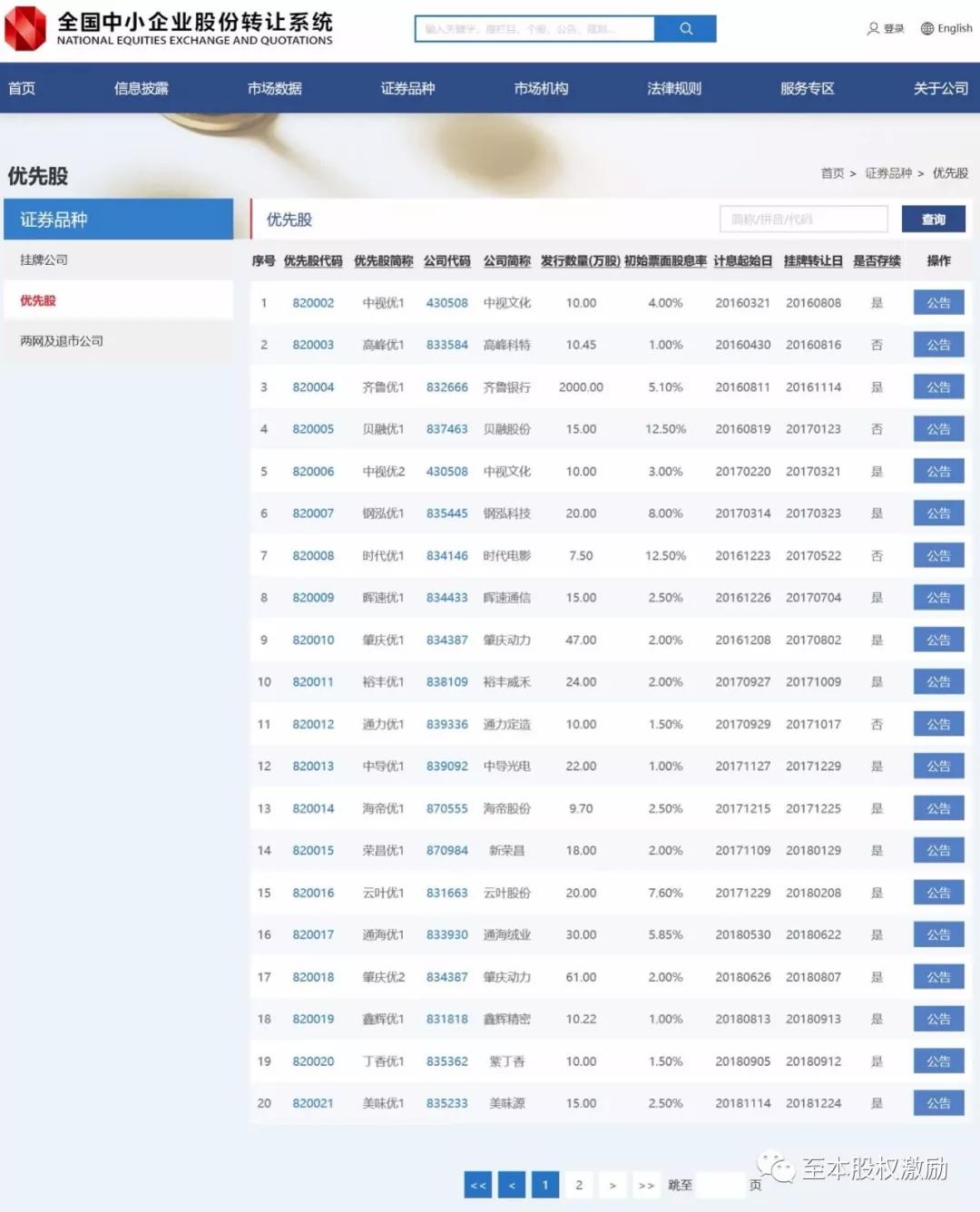The height and width of the screenshot is (1212, 980).
Task: Go to page 2 of results
Action: point(579,1185)
